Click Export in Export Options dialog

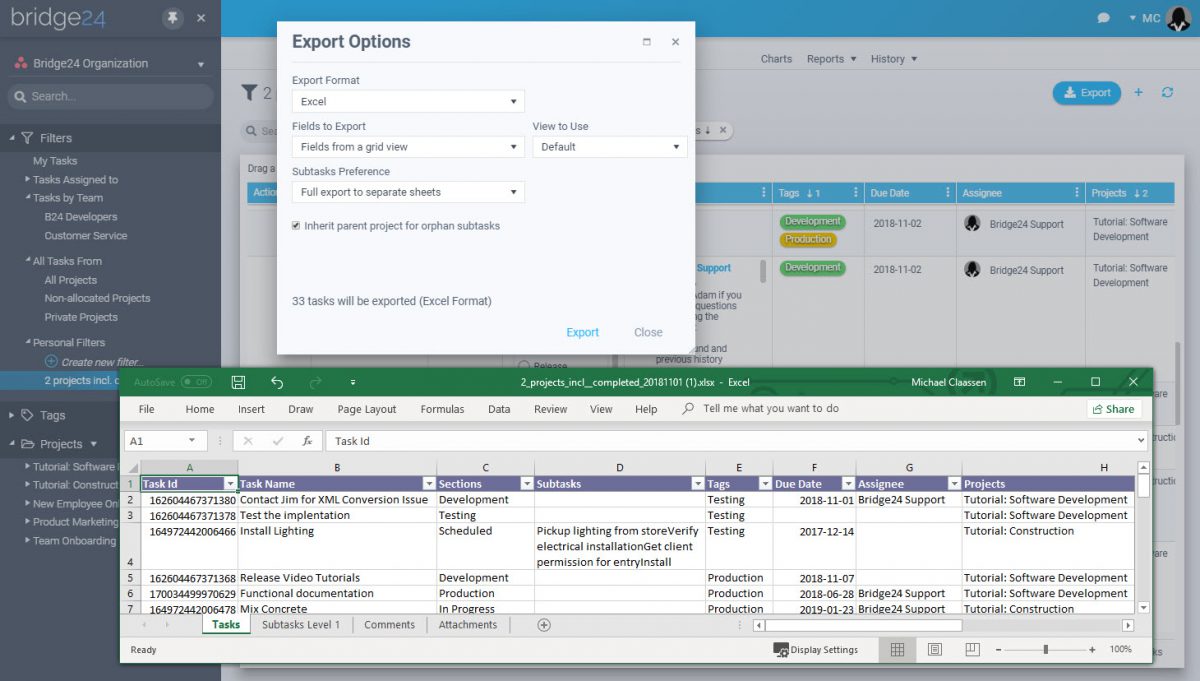(x=583, y=333)
